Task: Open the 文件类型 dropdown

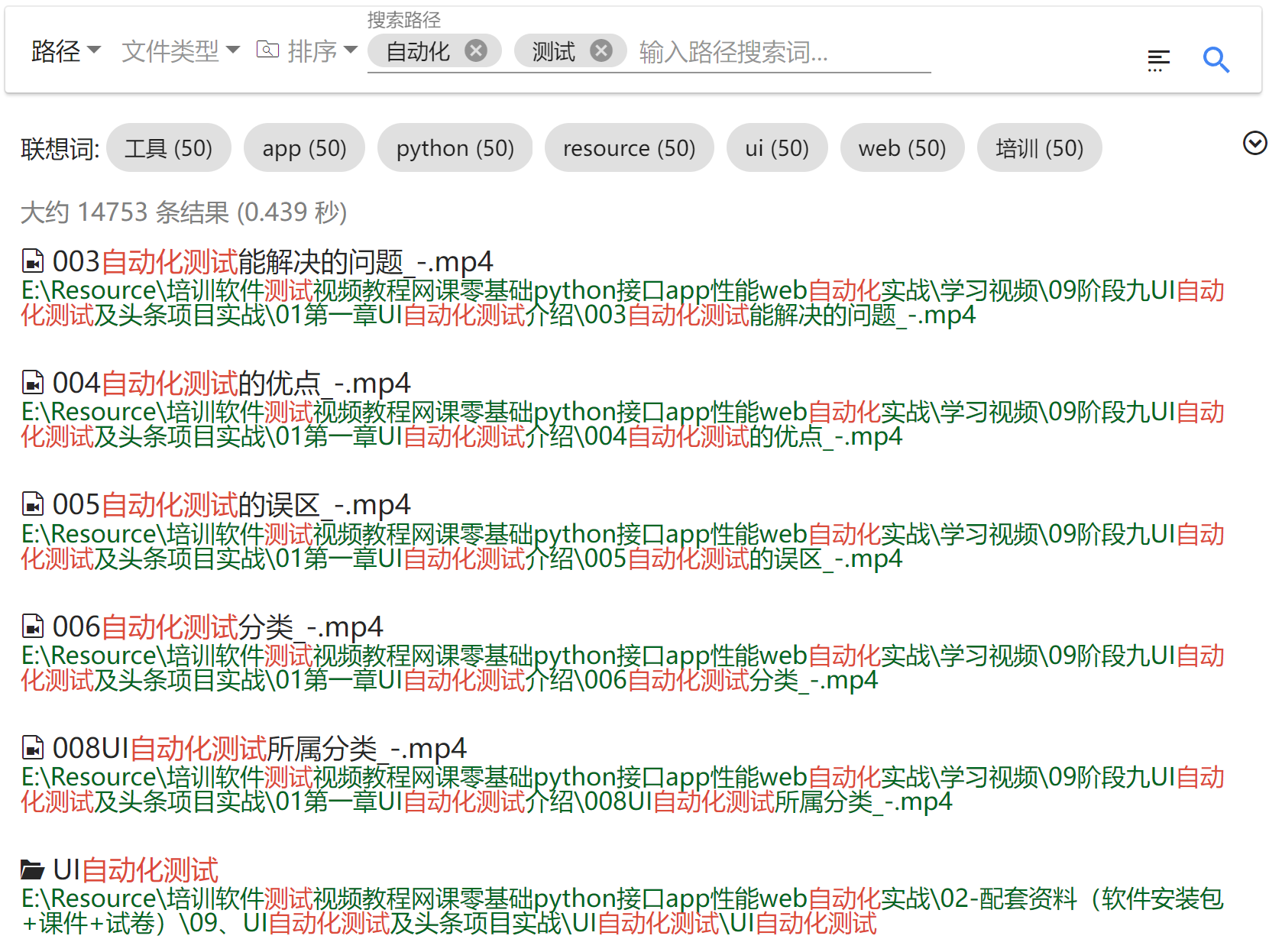Action: 180,51
